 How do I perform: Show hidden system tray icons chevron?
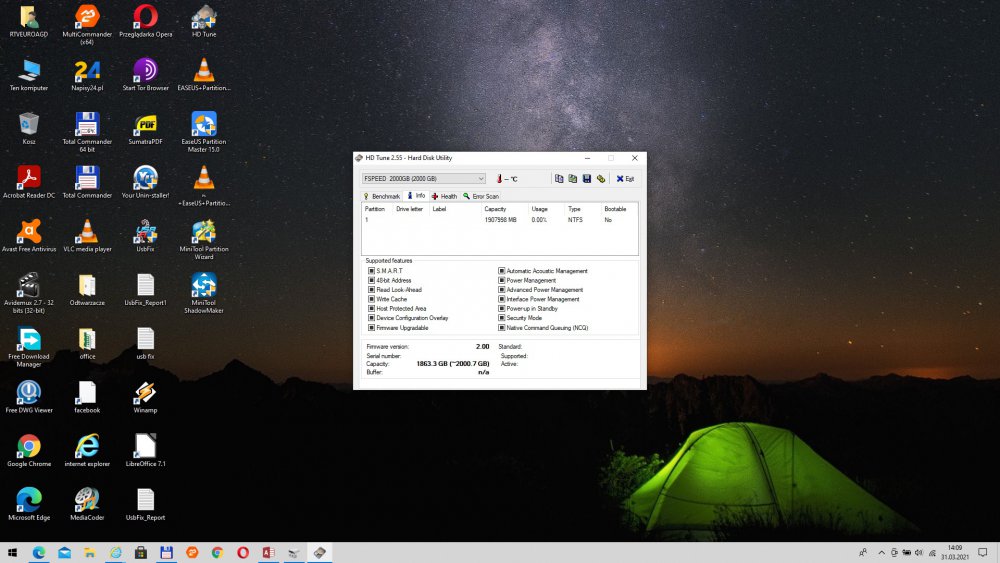point(881,552)
